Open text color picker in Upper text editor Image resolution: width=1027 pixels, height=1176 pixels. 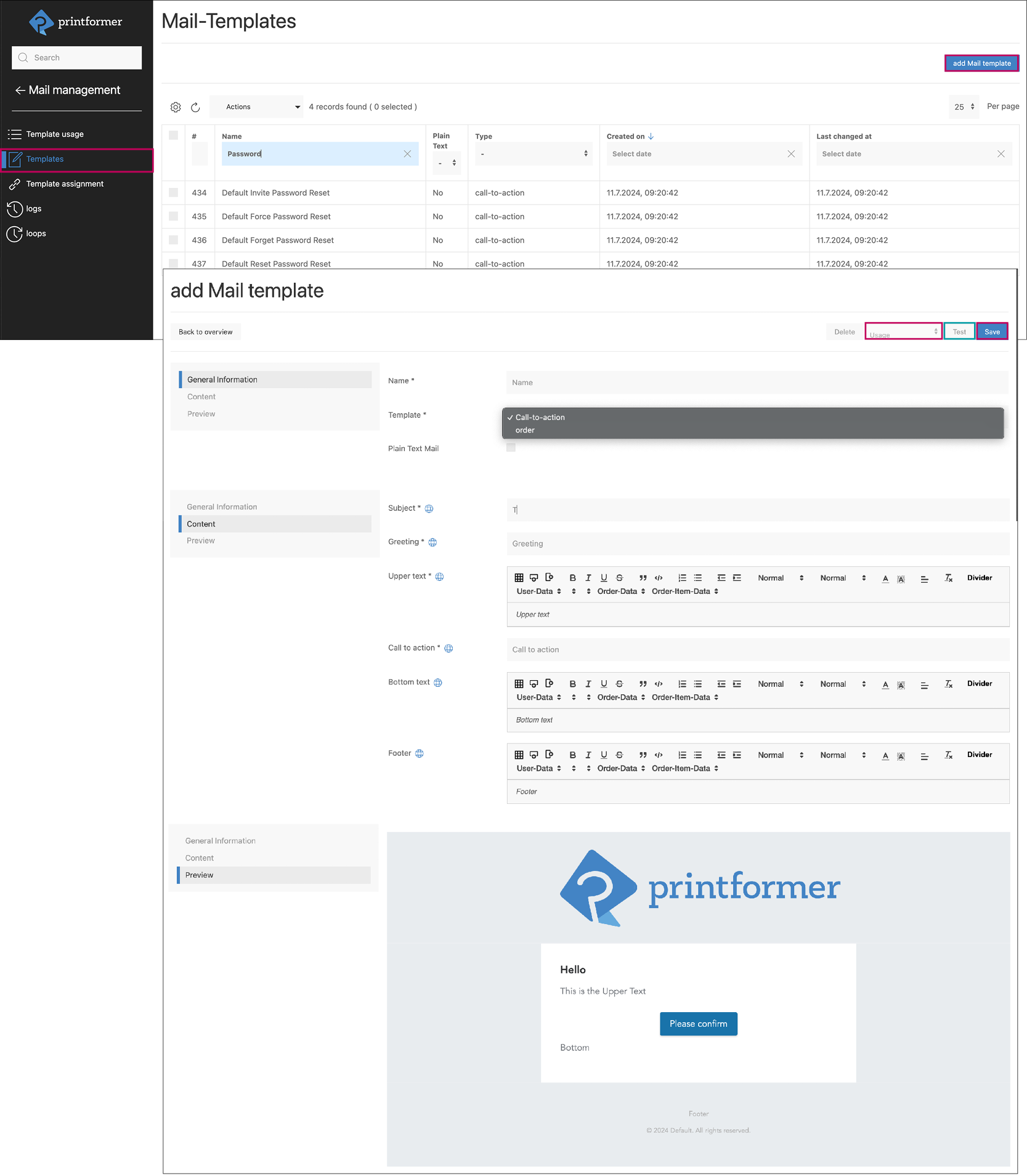pos(885,578)
